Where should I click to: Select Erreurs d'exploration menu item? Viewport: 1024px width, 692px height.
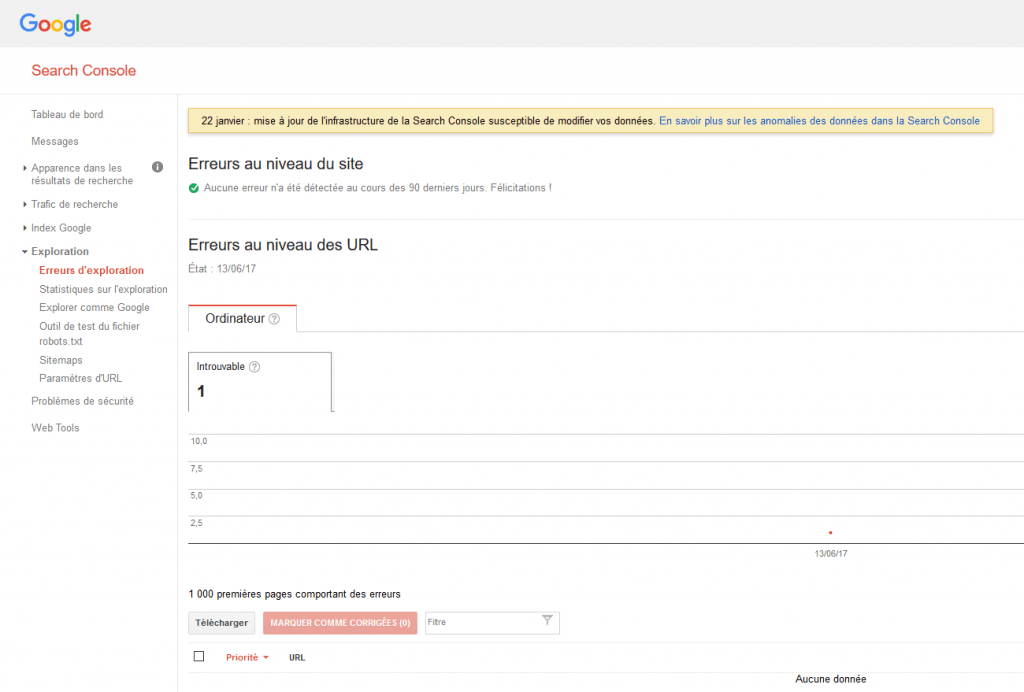coord(91,270)
